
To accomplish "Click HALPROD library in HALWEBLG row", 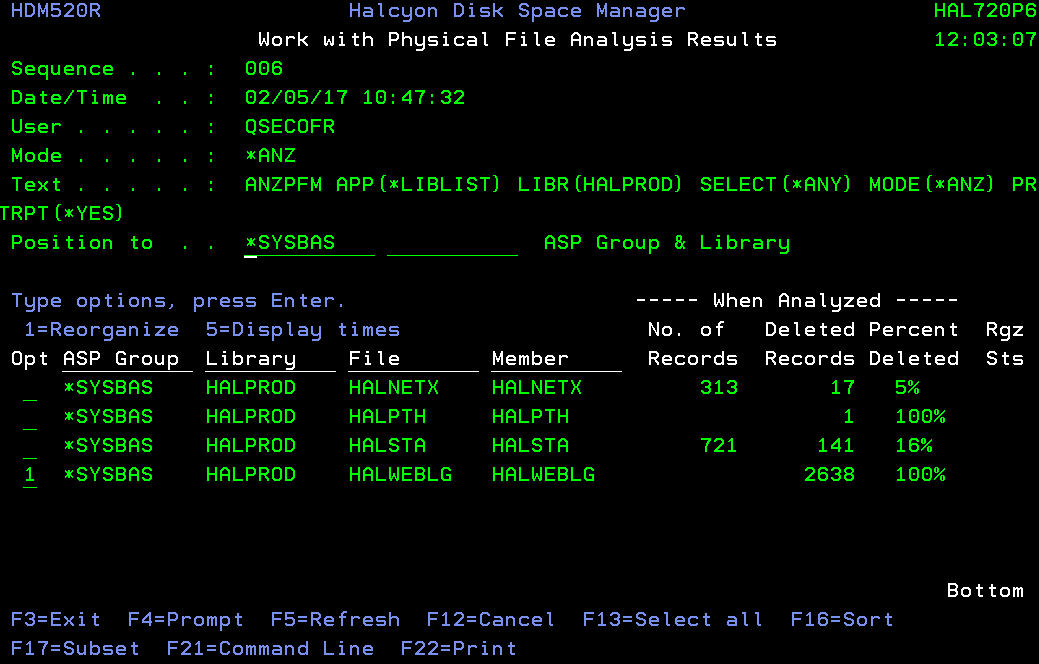I will coord(251,474).
